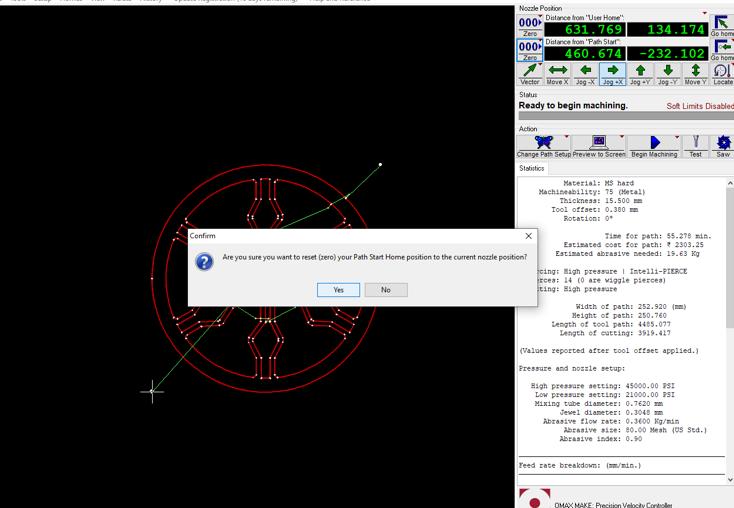Select "Jewel diameter: 0.3048 mm" line
Image resolution: width=734 pixels, height=508 pixels.
611,412
